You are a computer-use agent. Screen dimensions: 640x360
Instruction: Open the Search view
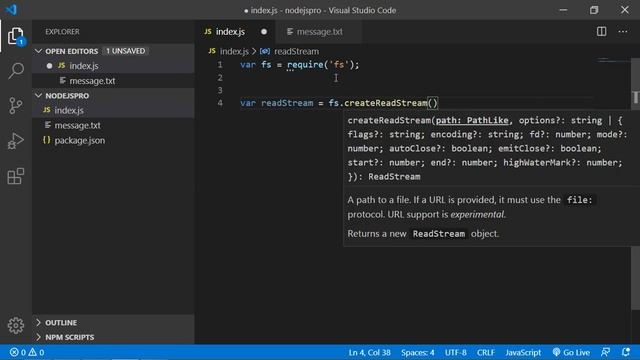pyautogui.click(x=16, y=71)
